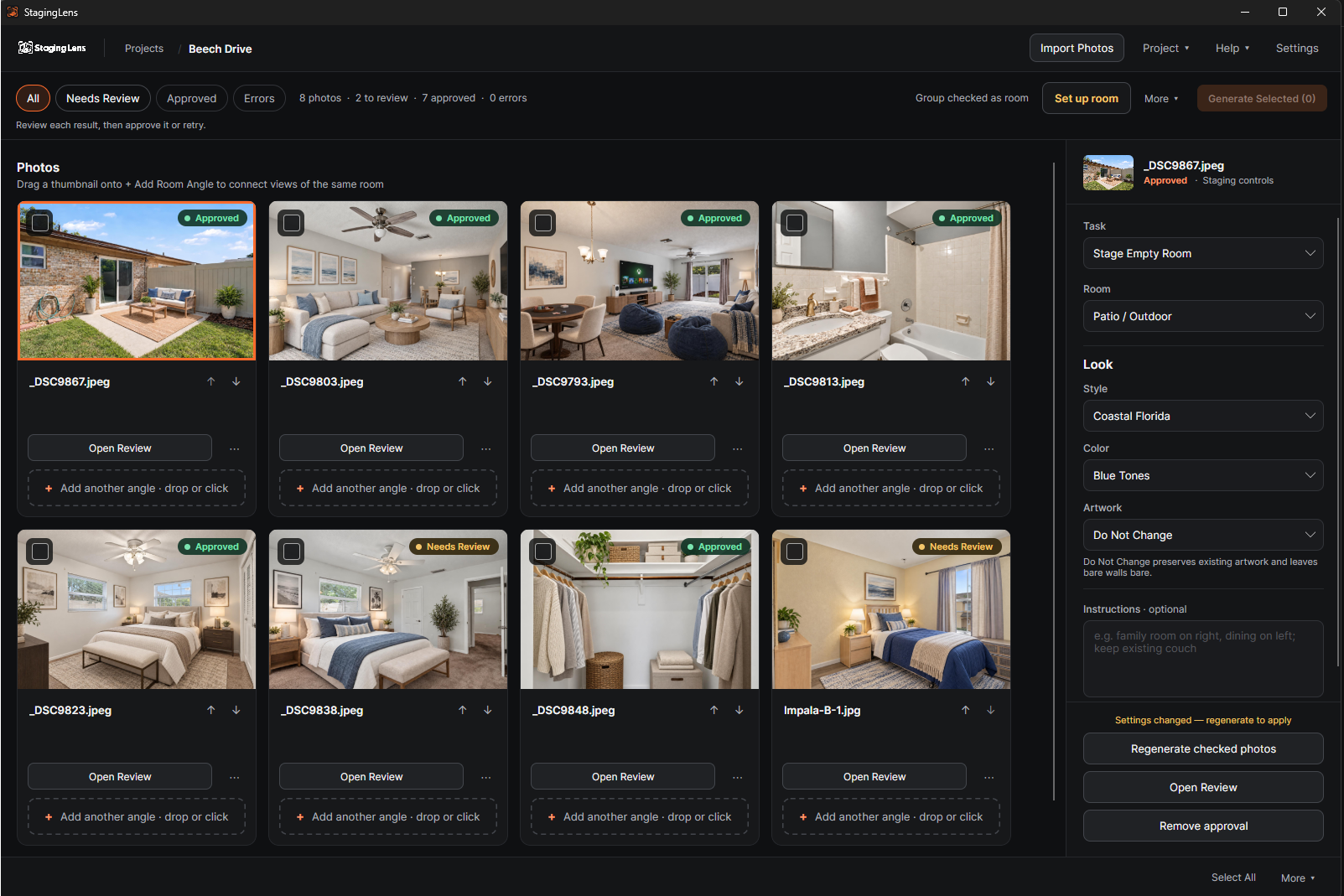
Task: Switch to the Approved filter tab
Action: 192,98
